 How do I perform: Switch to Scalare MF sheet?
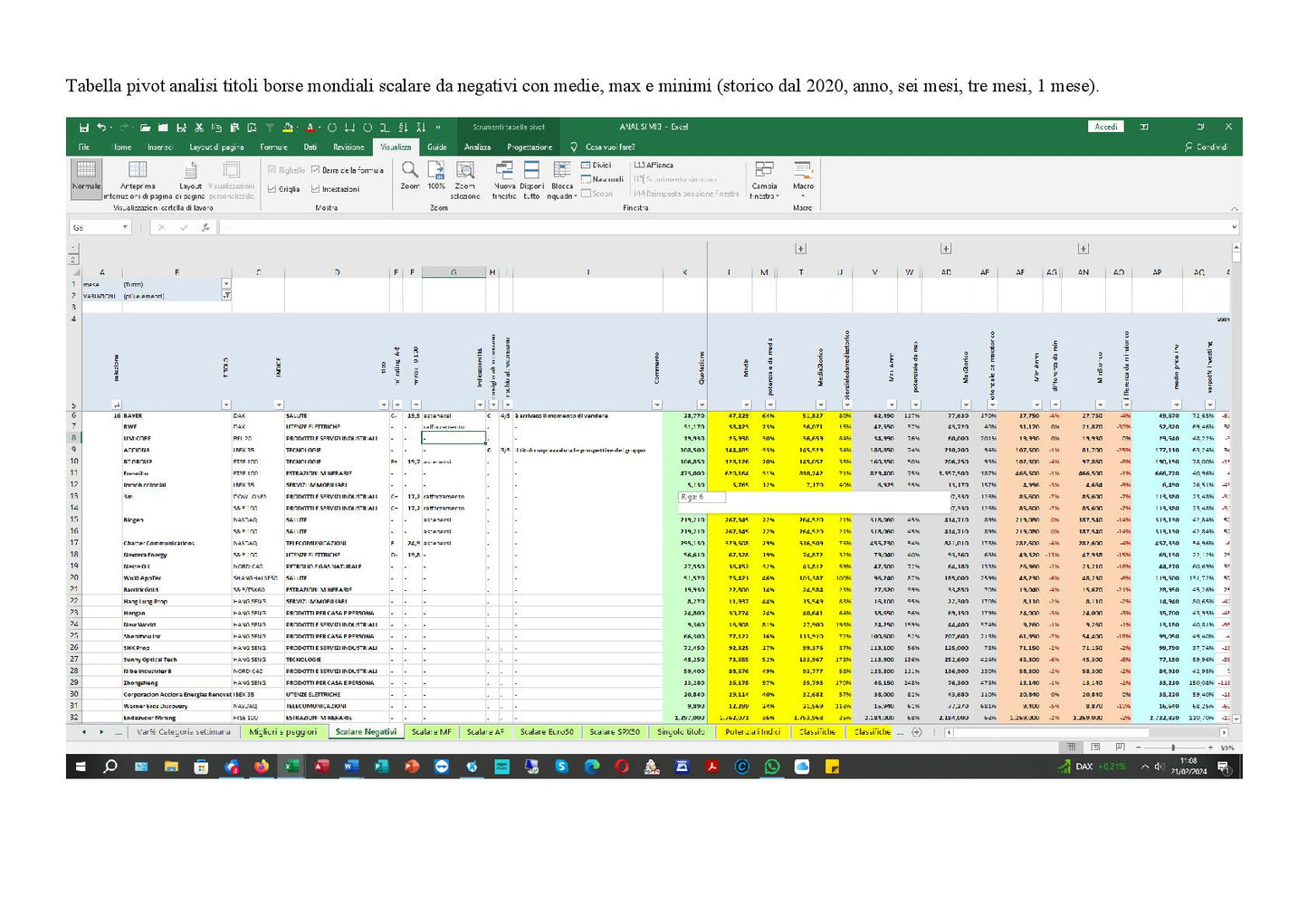[x=430, y=732]
